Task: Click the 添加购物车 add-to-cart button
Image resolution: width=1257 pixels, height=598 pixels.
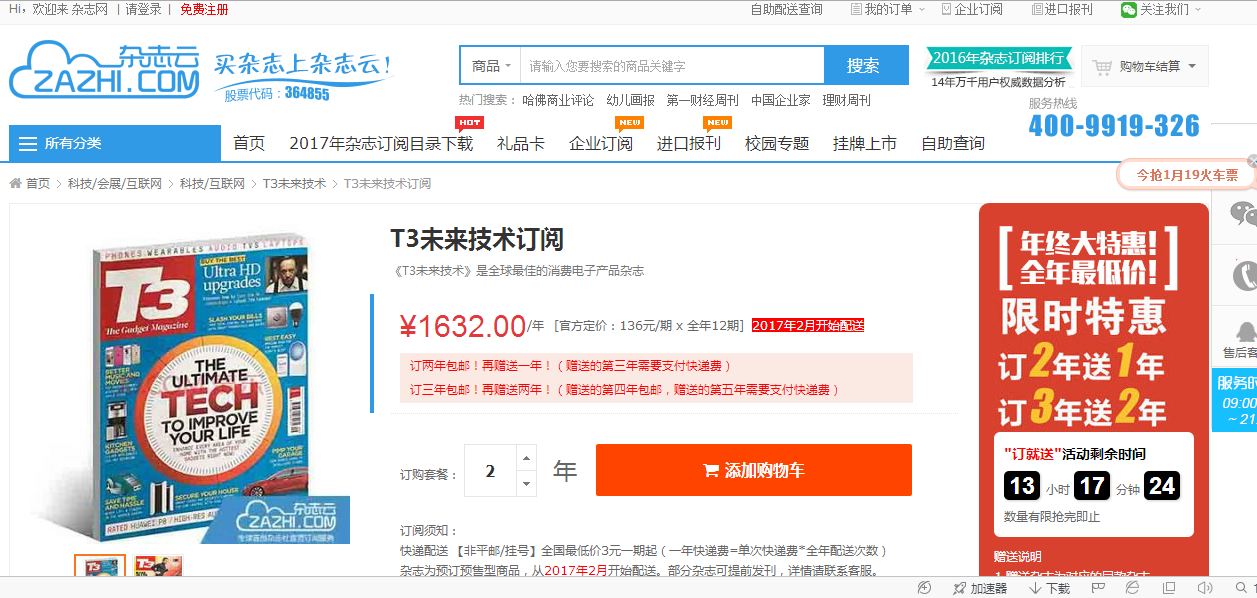Action: pyautogui.click(x=754, y=470)
